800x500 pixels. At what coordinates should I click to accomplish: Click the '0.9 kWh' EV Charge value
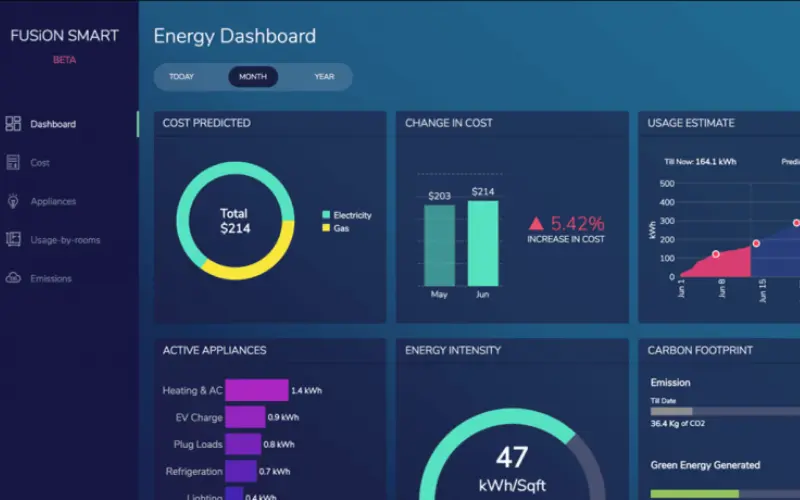(x=283, y=417)
